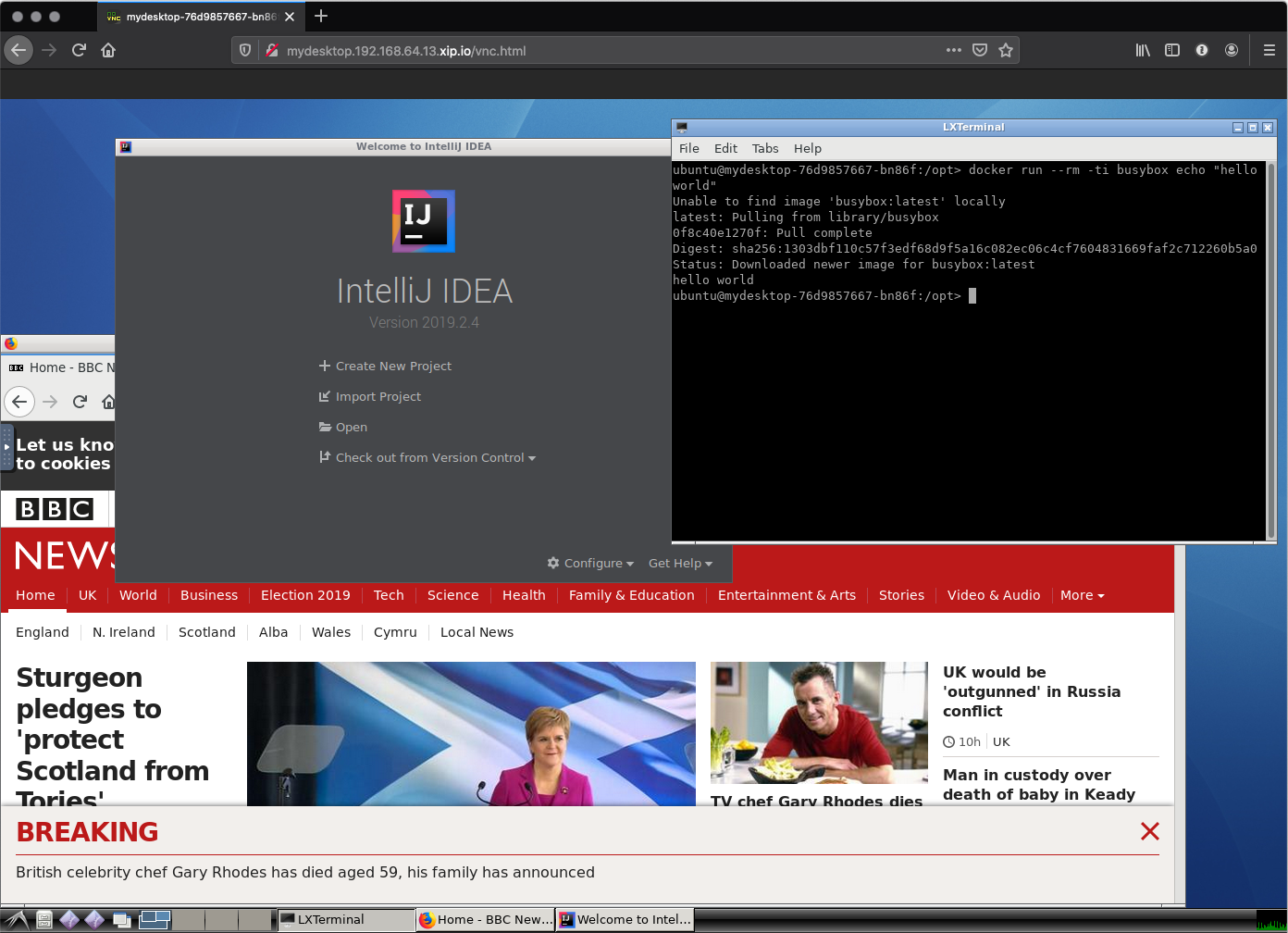Create New Project in IntelliJ
This screenshot has width=1288, height=933.
point(385,366)
